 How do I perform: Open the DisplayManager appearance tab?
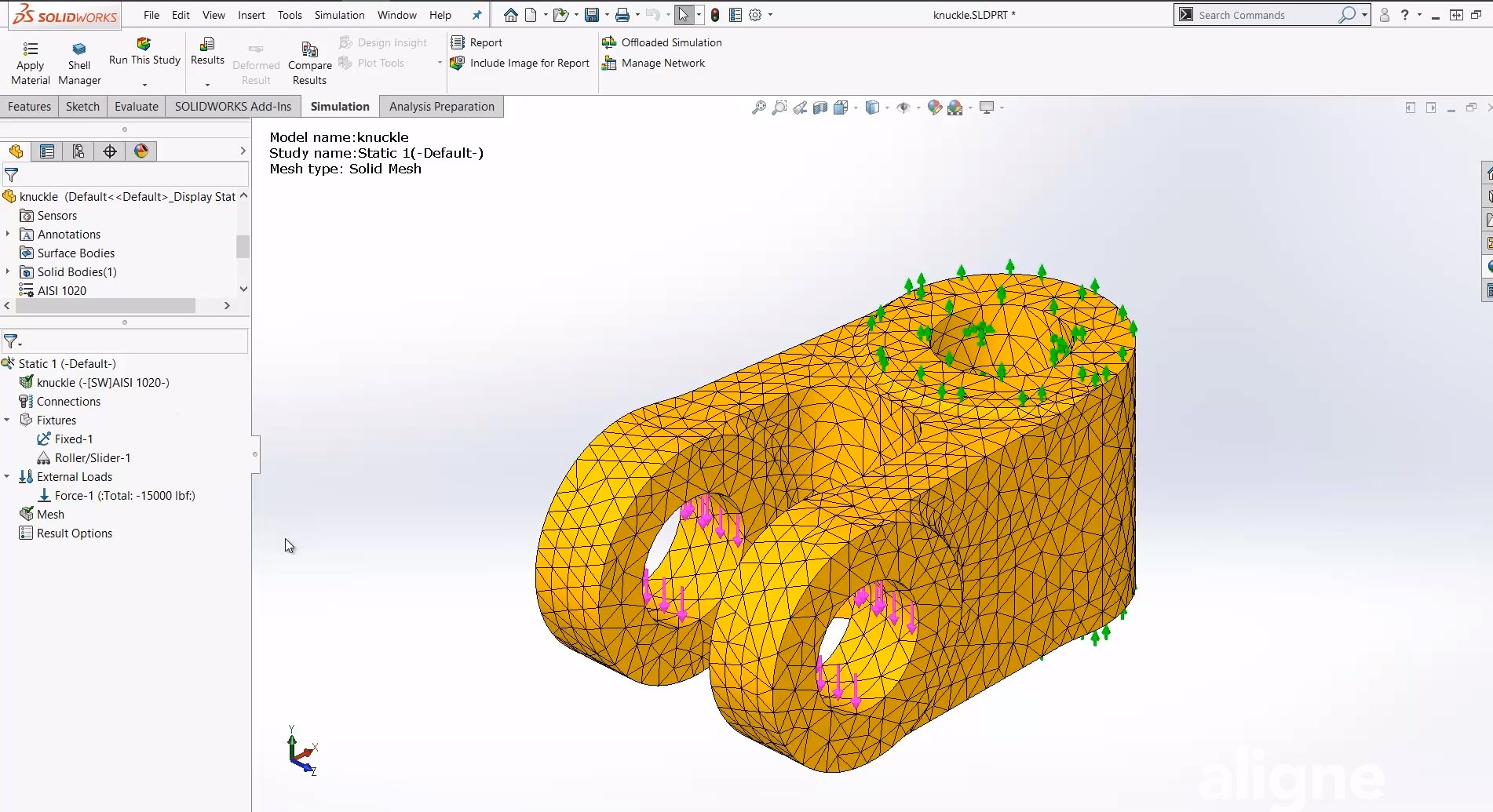click(x=141, y=151)
